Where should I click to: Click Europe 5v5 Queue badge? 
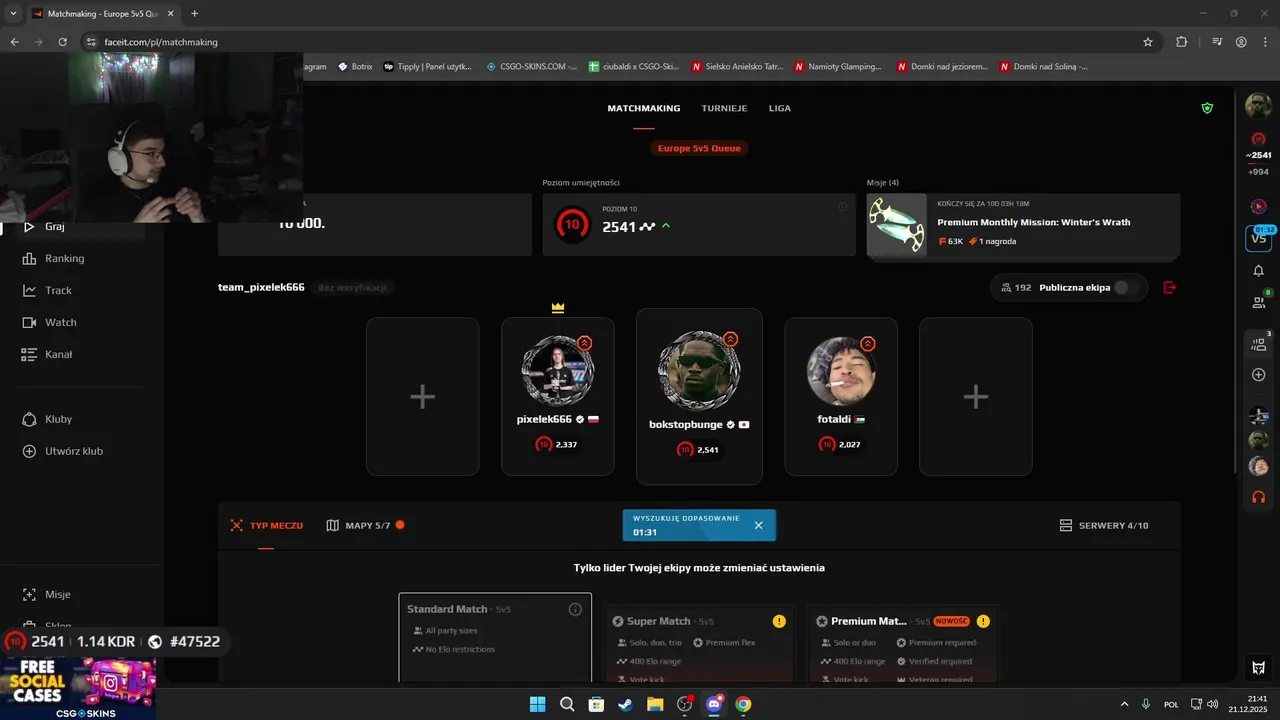(699, 148)
